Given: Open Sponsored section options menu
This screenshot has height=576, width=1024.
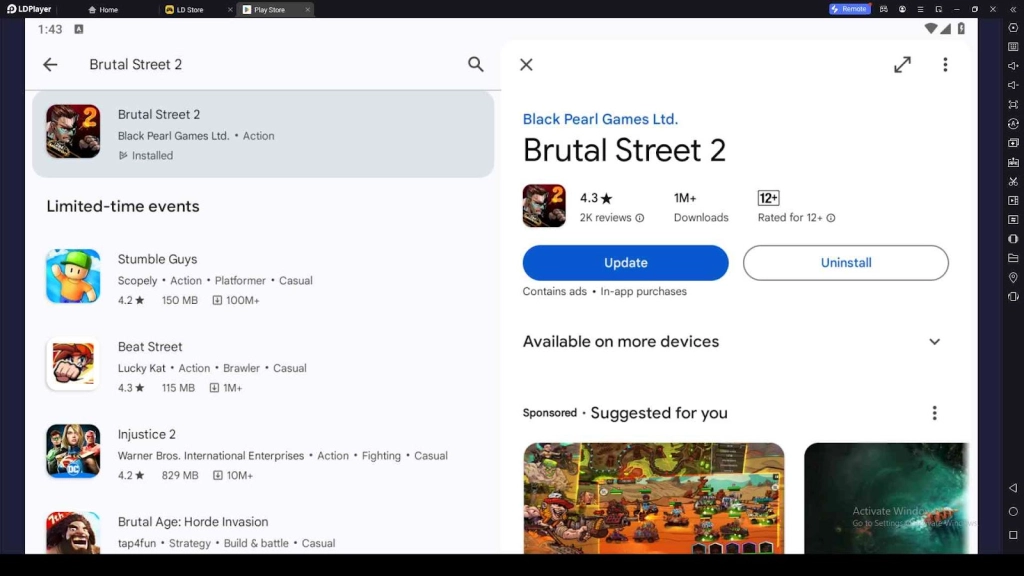Looking at the screenshot, I should coord(935,413).
